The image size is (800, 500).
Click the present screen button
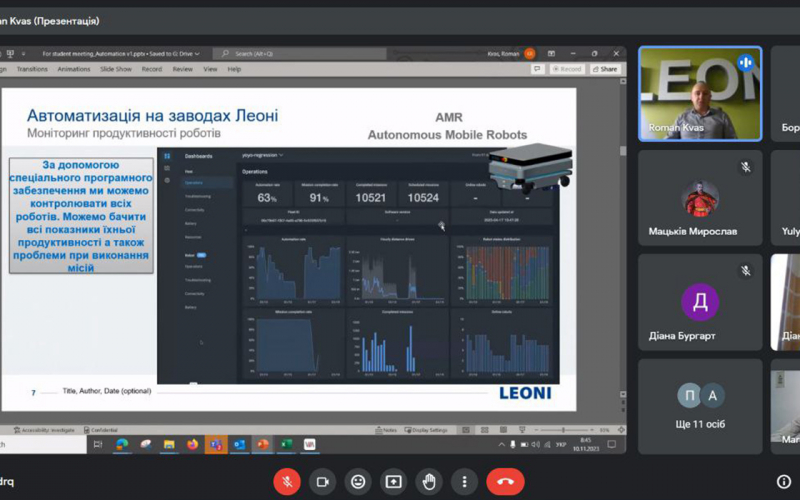coord(393,482)
